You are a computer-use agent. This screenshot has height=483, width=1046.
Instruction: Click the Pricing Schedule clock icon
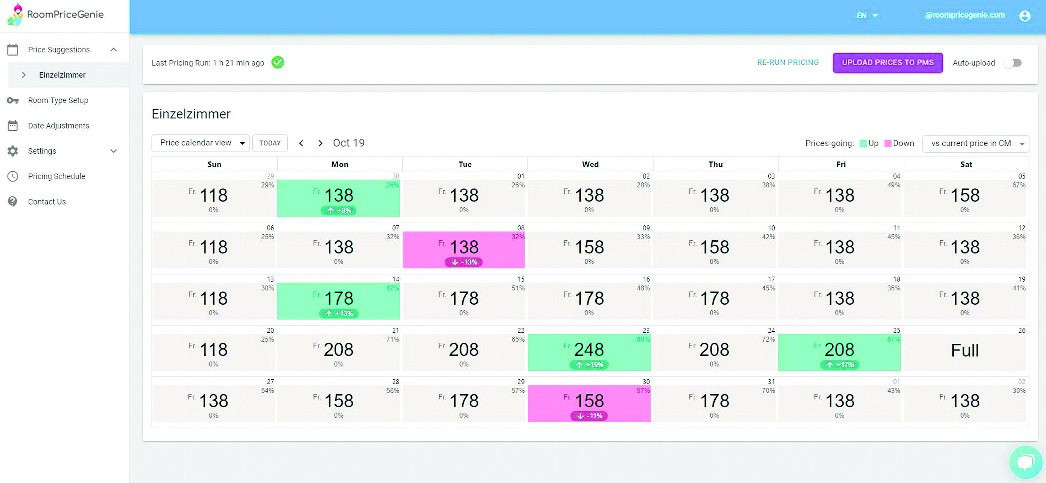tap(12, 176)
